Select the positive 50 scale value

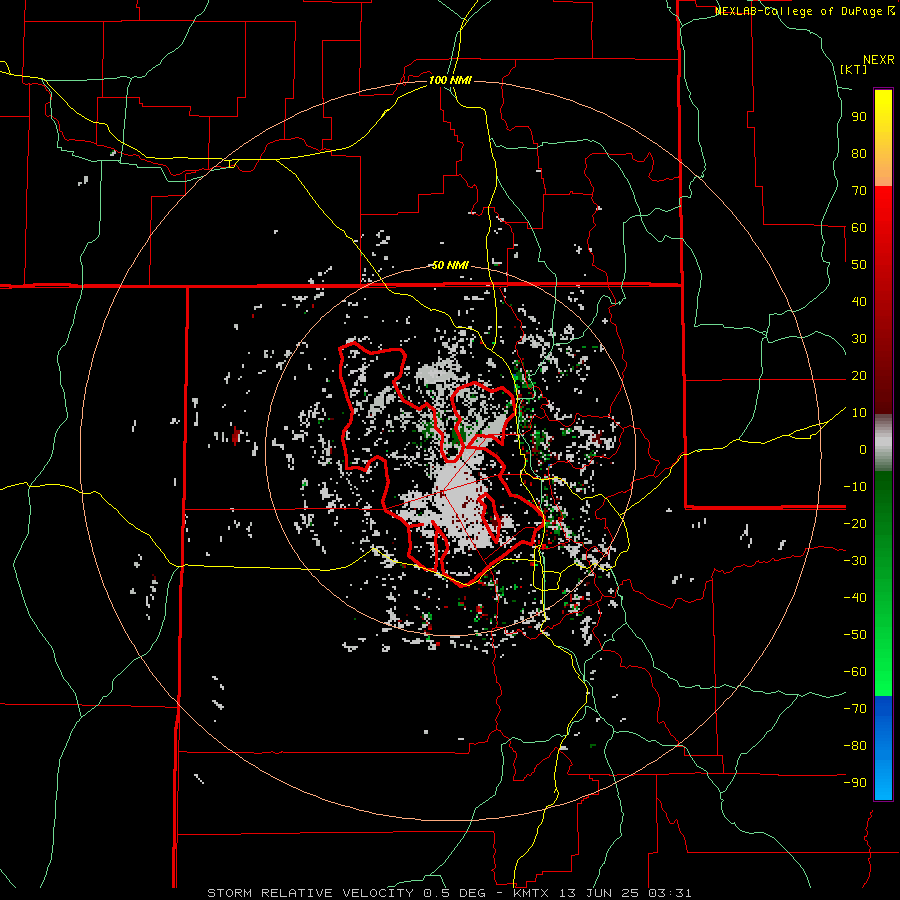click(859, 265)
